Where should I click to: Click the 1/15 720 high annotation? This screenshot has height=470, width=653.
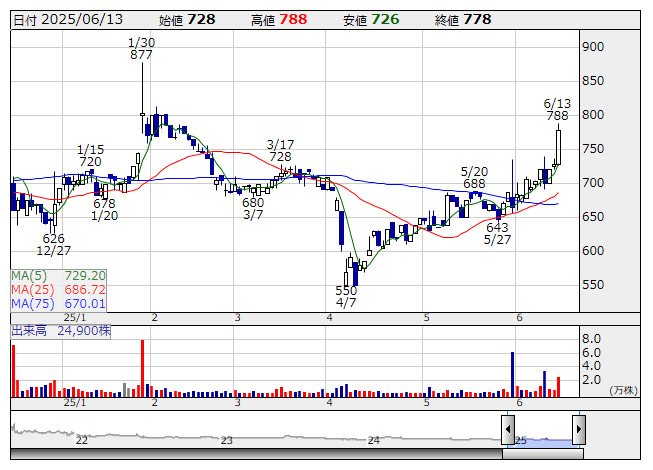click(90, 155)
